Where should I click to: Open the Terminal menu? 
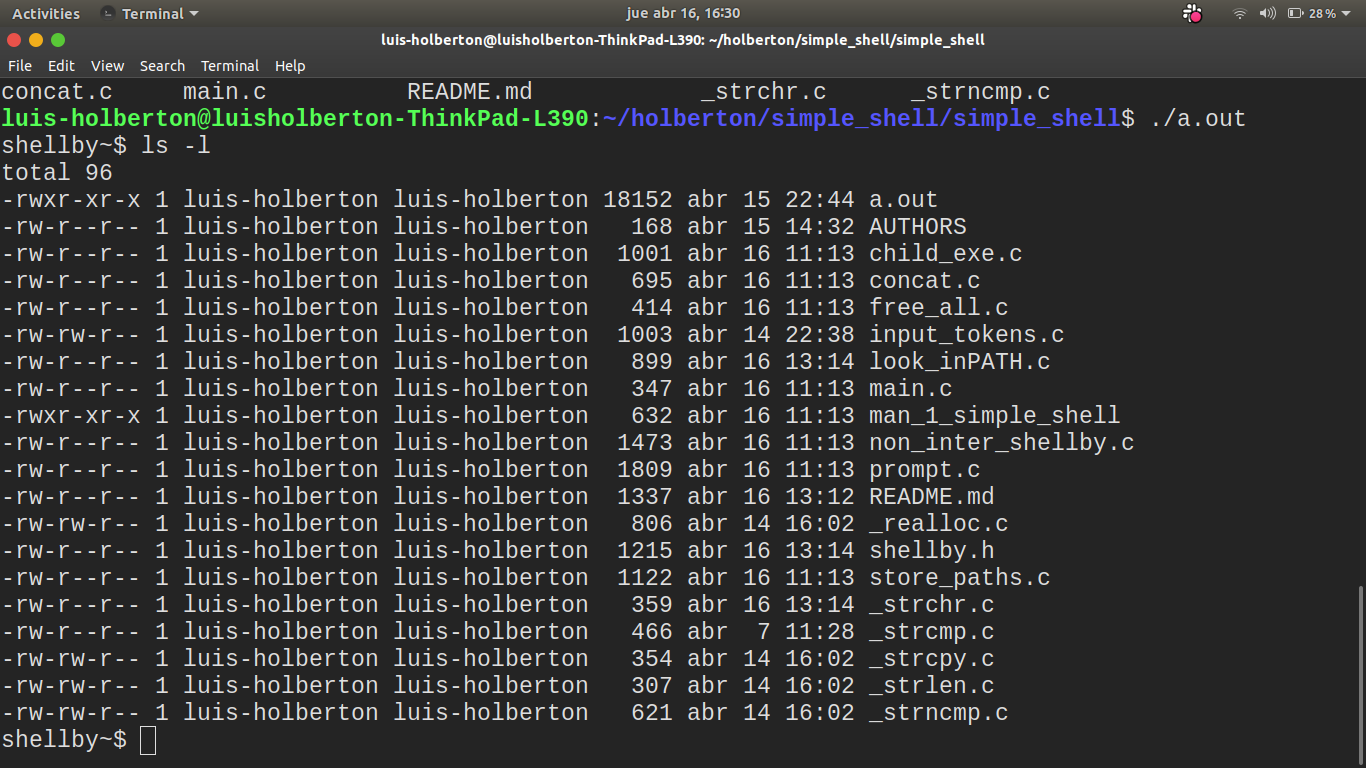pos(230,66)
